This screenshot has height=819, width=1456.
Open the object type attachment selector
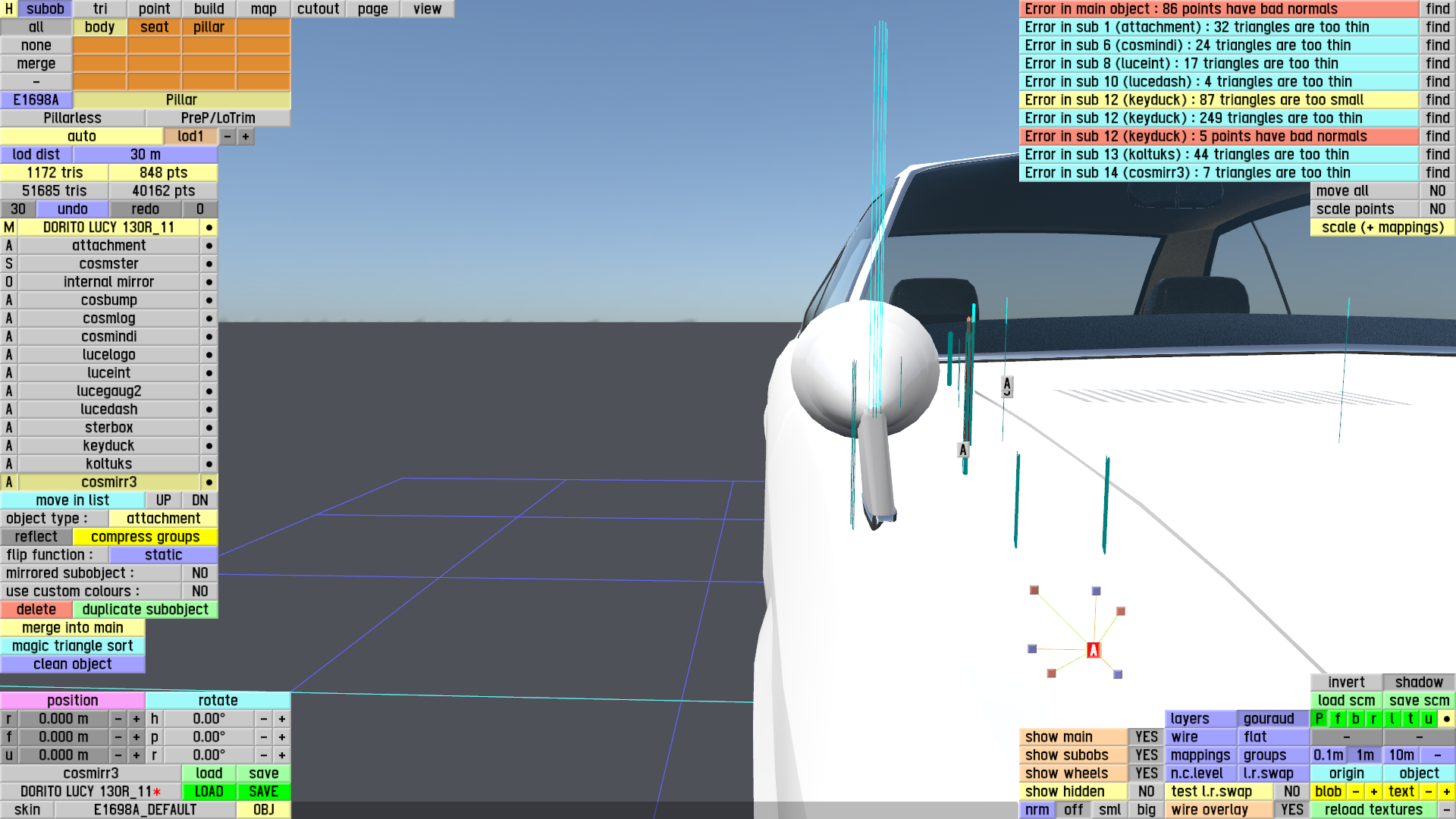coord(163,519)
